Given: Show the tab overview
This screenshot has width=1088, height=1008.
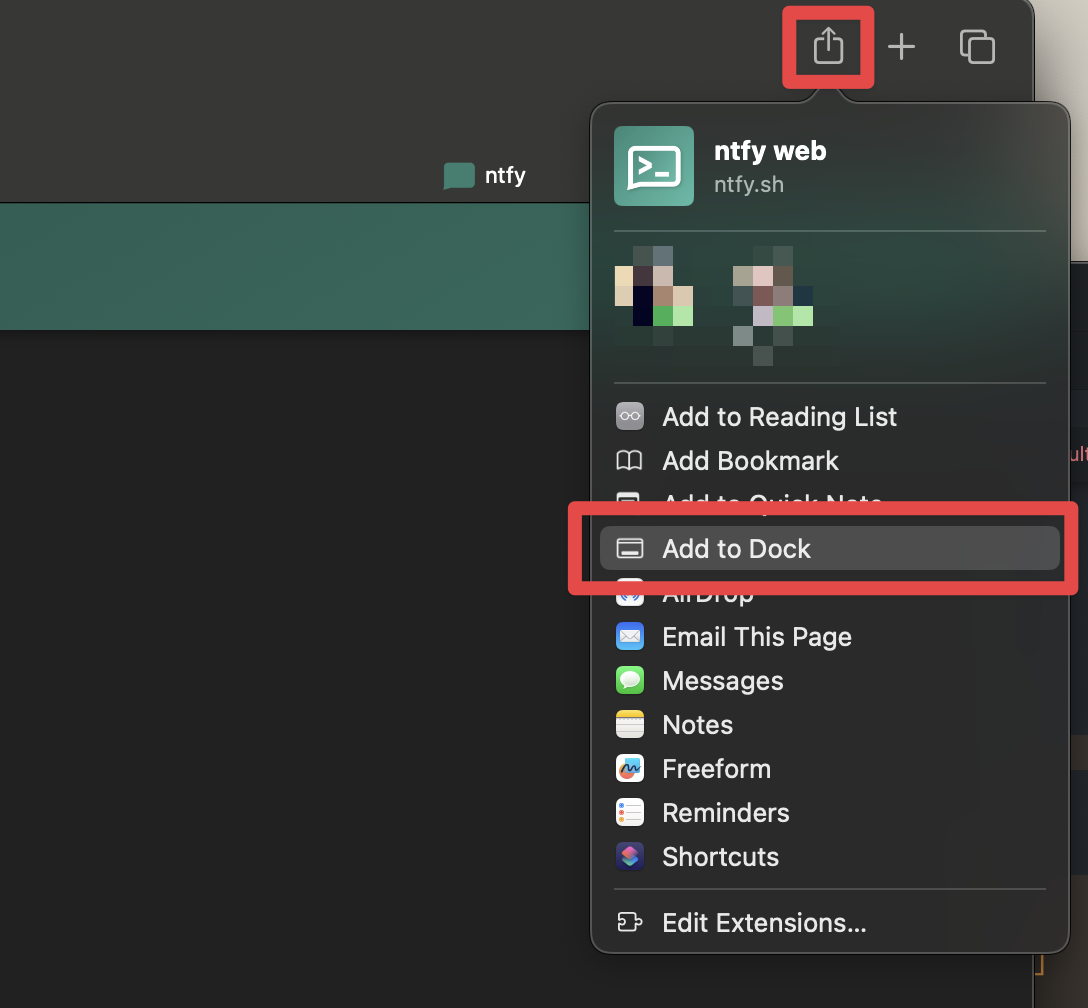Looking at the screenshot, I should click(x=977, y=46).
